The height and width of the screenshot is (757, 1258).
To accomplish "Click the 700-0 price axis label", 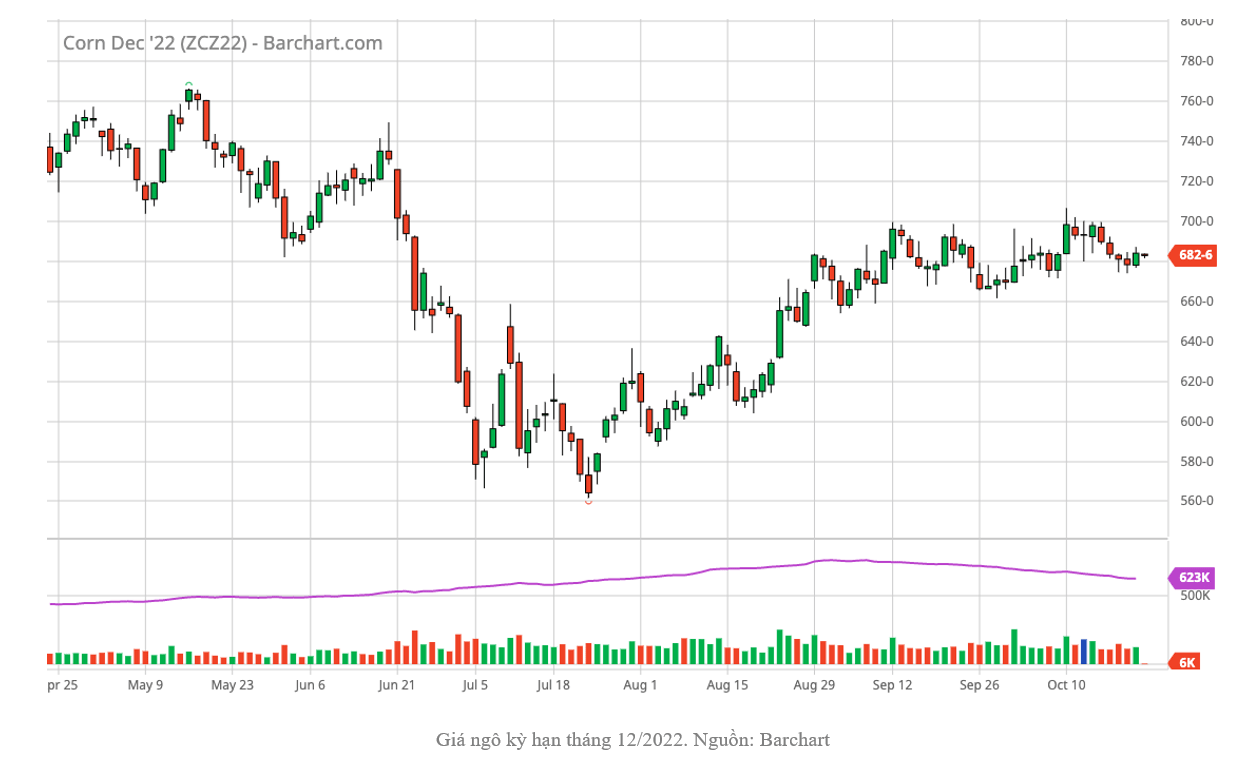I will (x=1197, y=221).
